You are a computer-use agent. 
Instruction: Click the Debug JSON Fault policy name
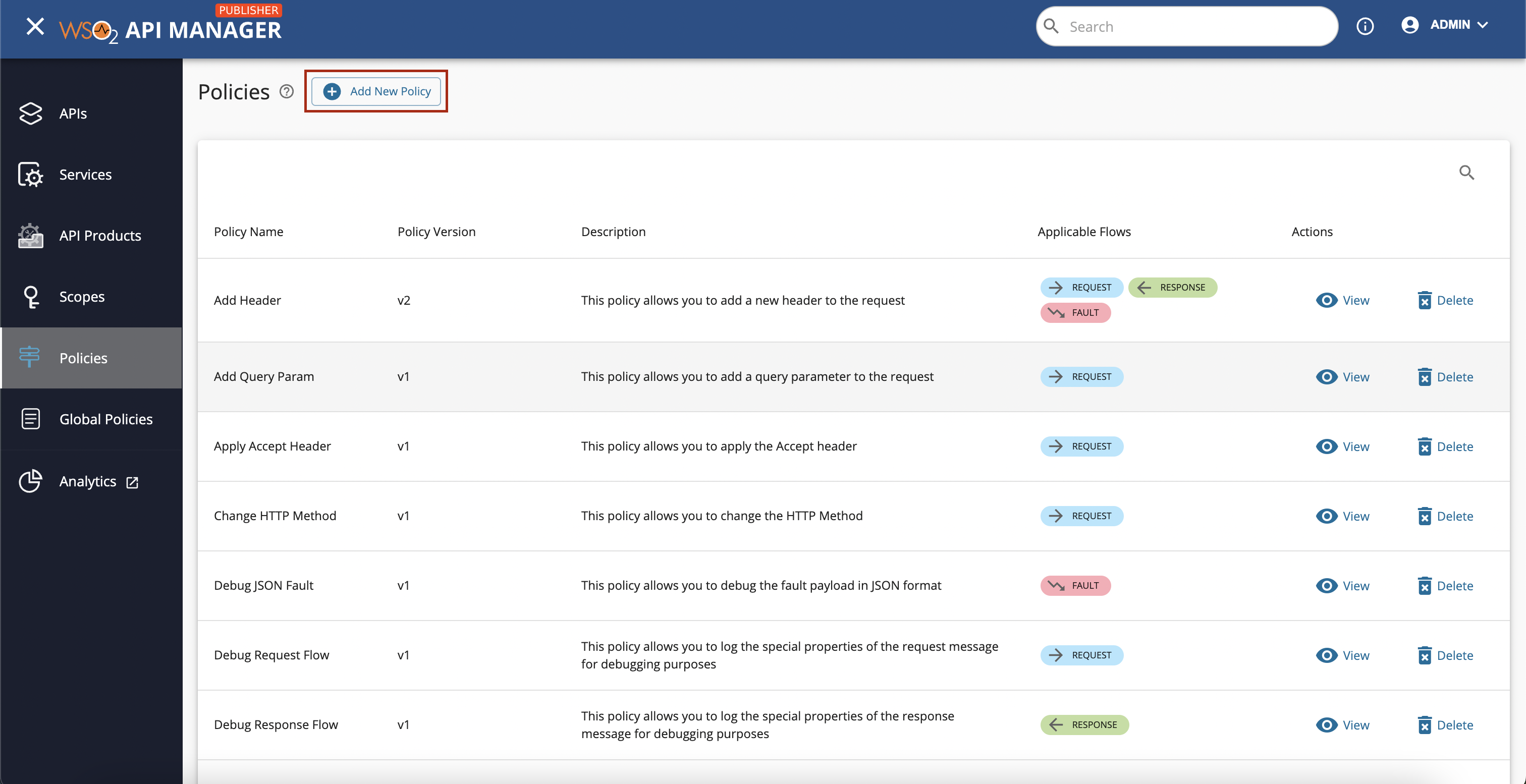[263, 585]
